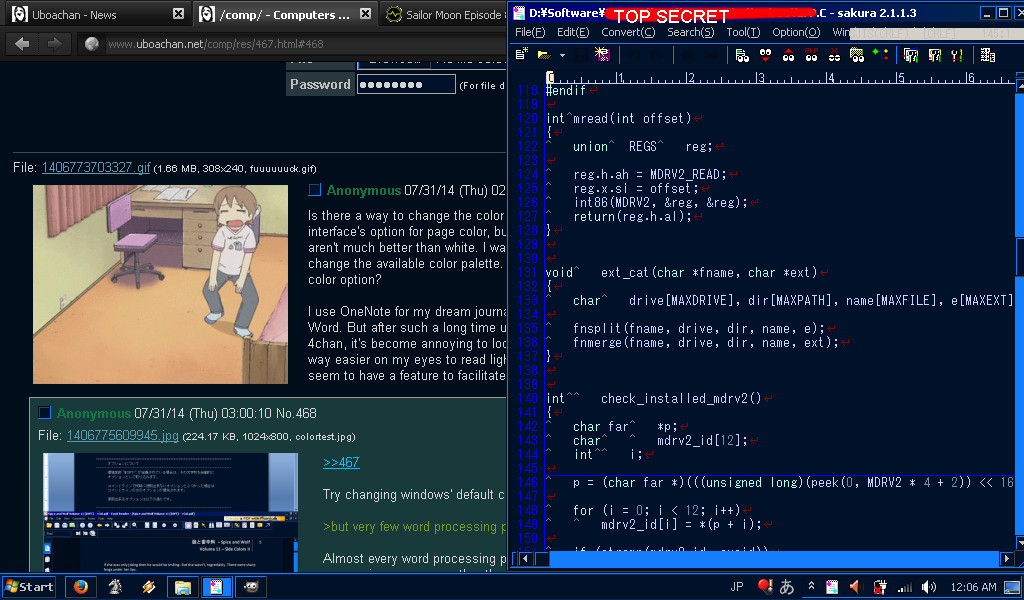Click the '#endif' line in the editor
Viewport: 1024px width, 600px height.
[x=566, y=90]
